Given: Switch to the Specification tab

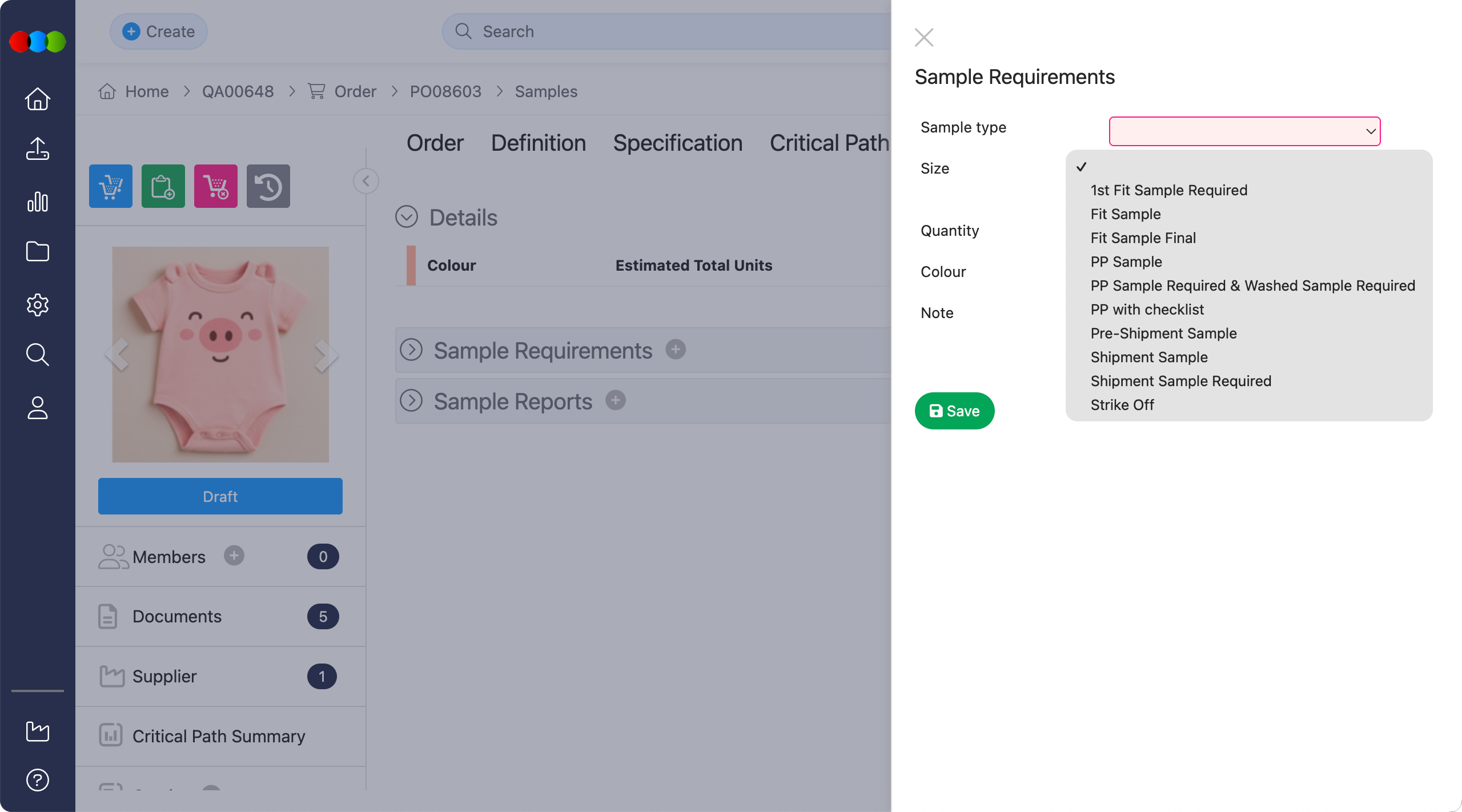Looking at the screenshot, I should point(678,143).
